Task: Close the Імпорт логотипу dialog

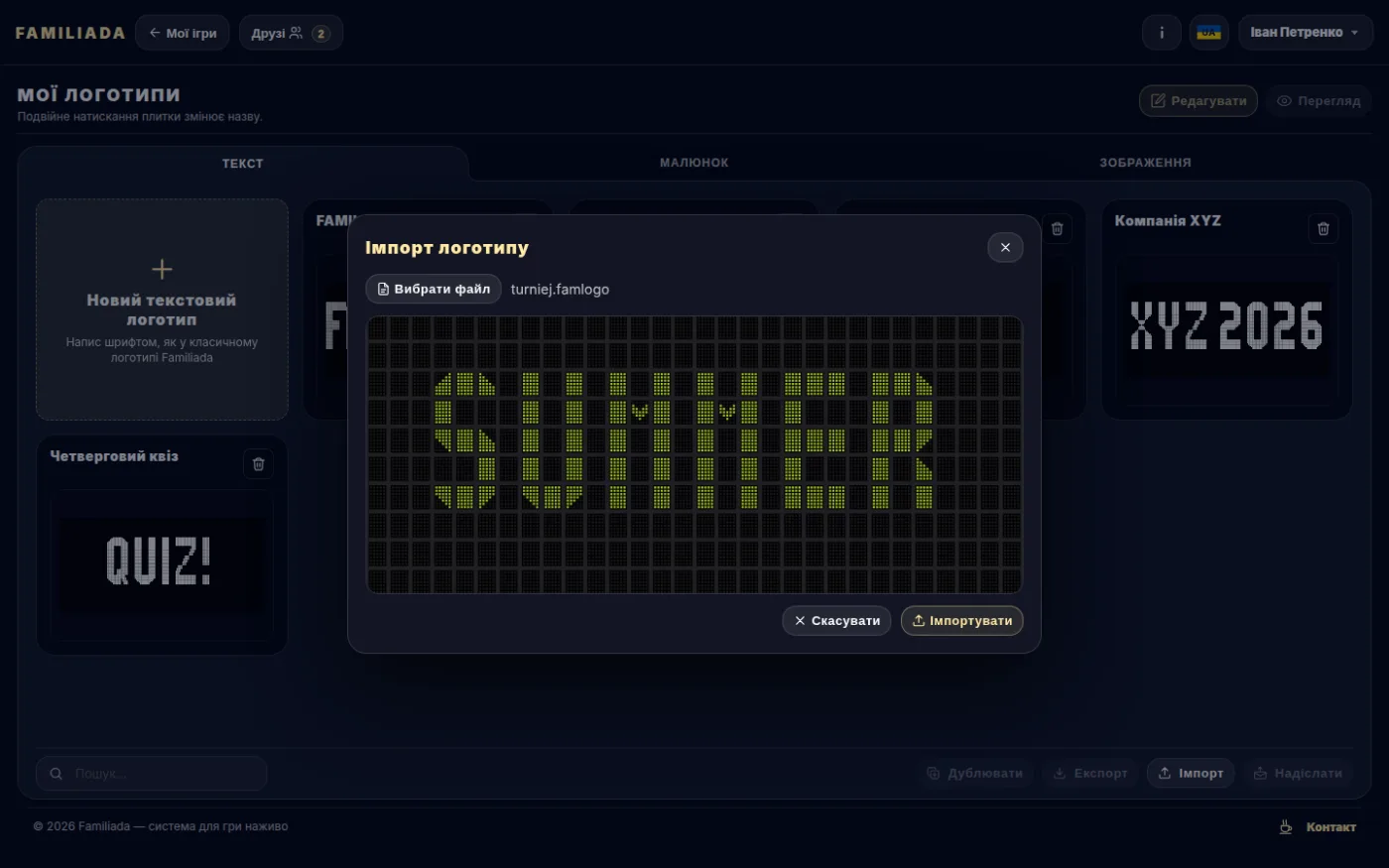Action: point(1005,247)
